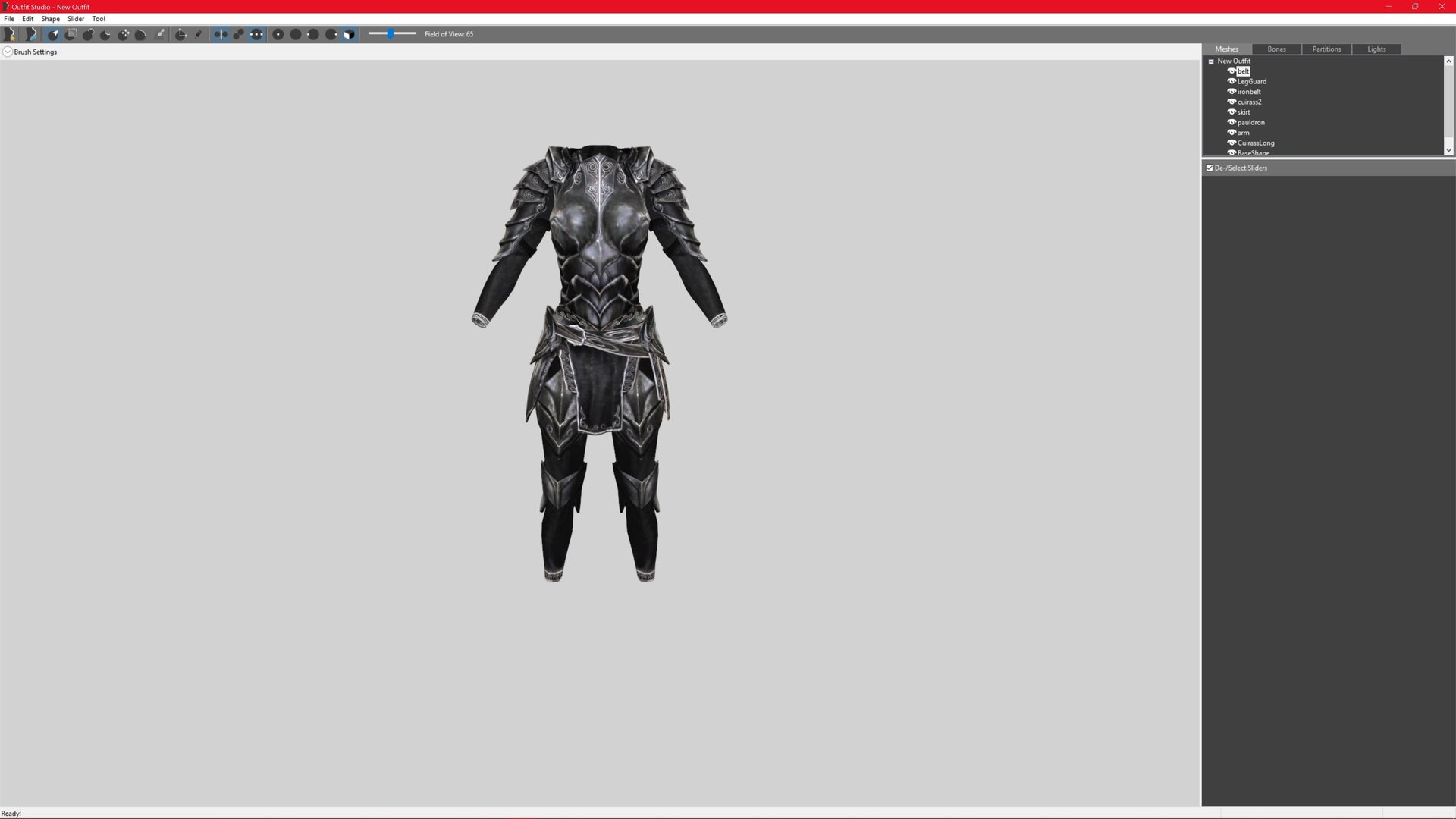Screen dimensions: 1456x819
Task: Uncheck the De-/Select Sliders checkbox
Action: [x=1210, y=168]
